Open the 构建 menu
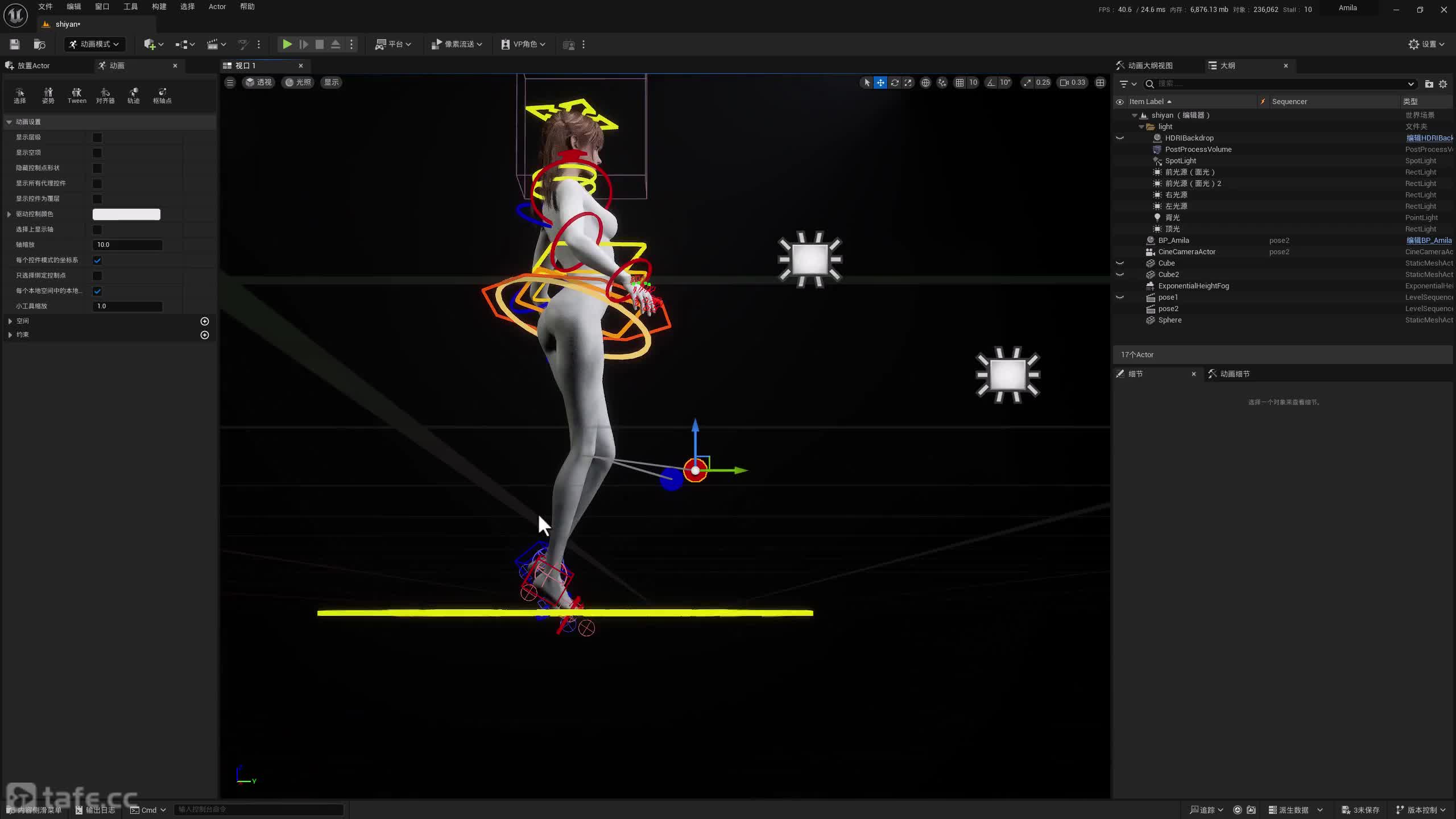The width and height of the screenshot is (1456, 819). coord(159,7)
